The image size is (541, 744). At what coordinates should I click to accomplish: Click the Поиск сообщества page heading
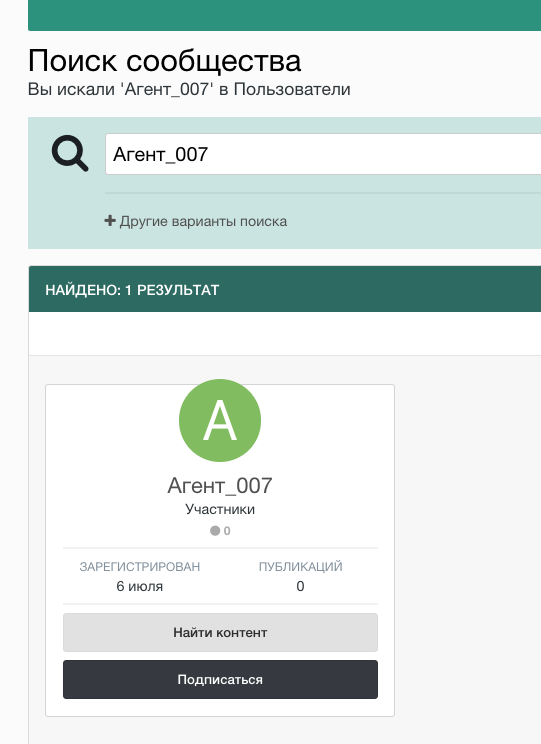(164, 61)
